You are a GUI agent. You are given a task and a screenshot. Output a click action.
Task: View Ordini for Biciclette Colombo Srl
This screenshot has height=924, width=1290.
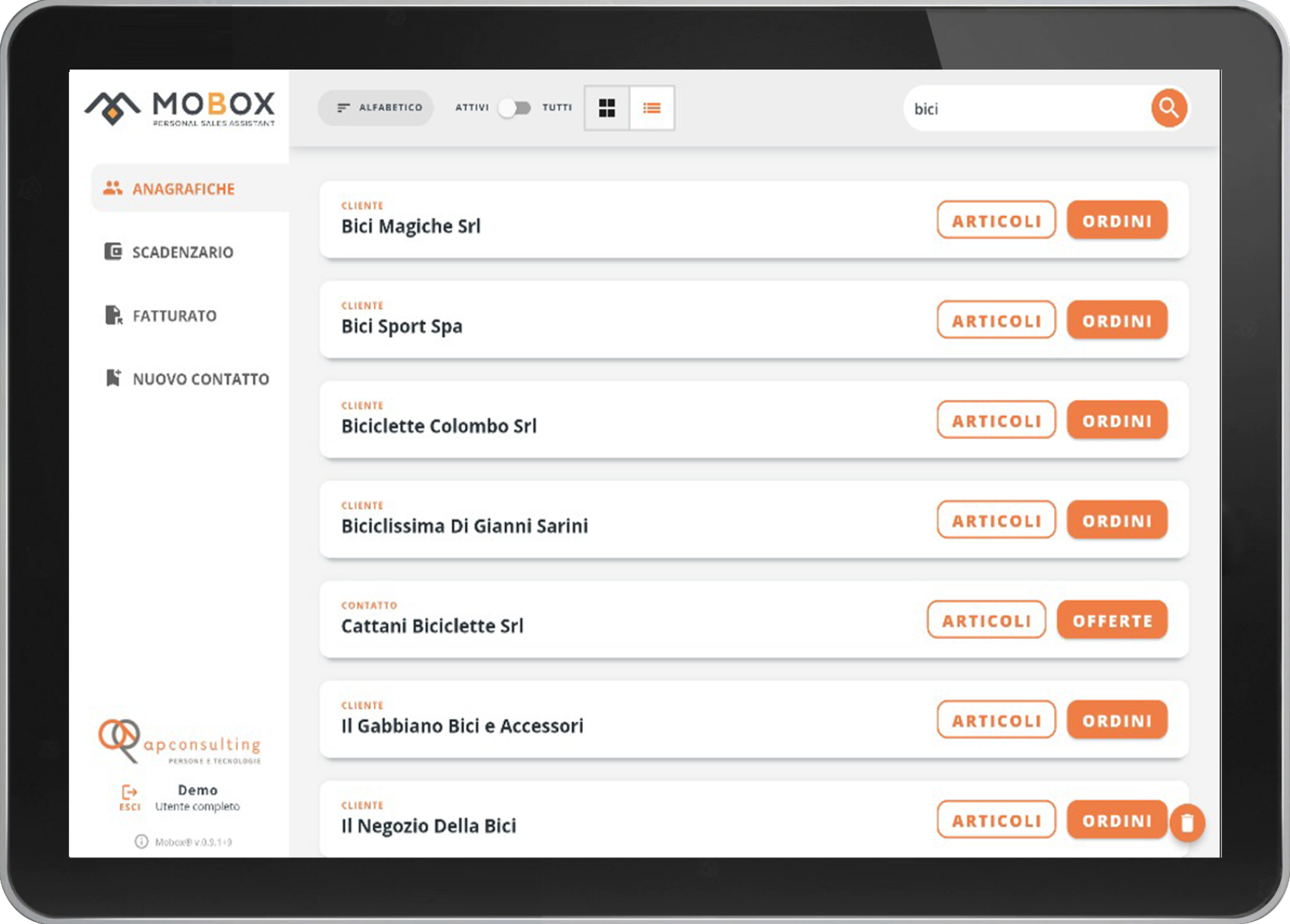coord(1116,421)
